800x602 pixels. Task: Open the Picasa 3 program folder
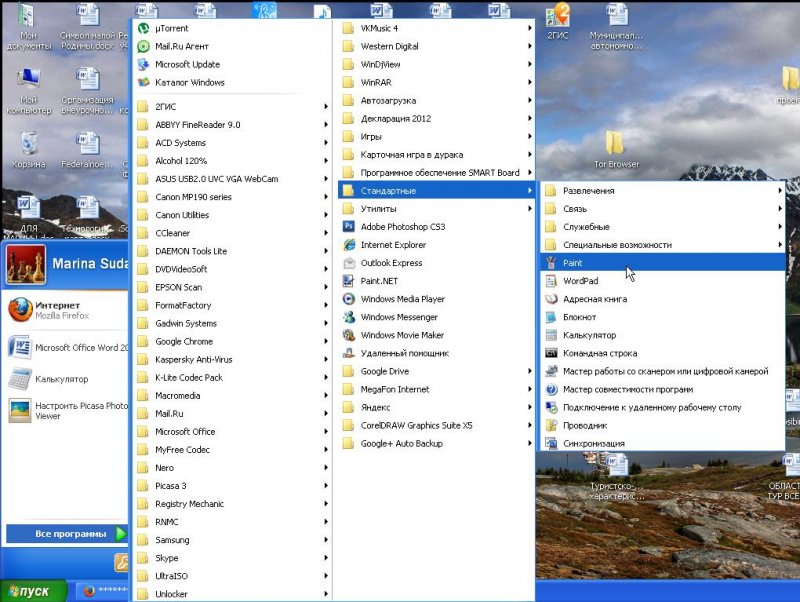tap(232, 486)
